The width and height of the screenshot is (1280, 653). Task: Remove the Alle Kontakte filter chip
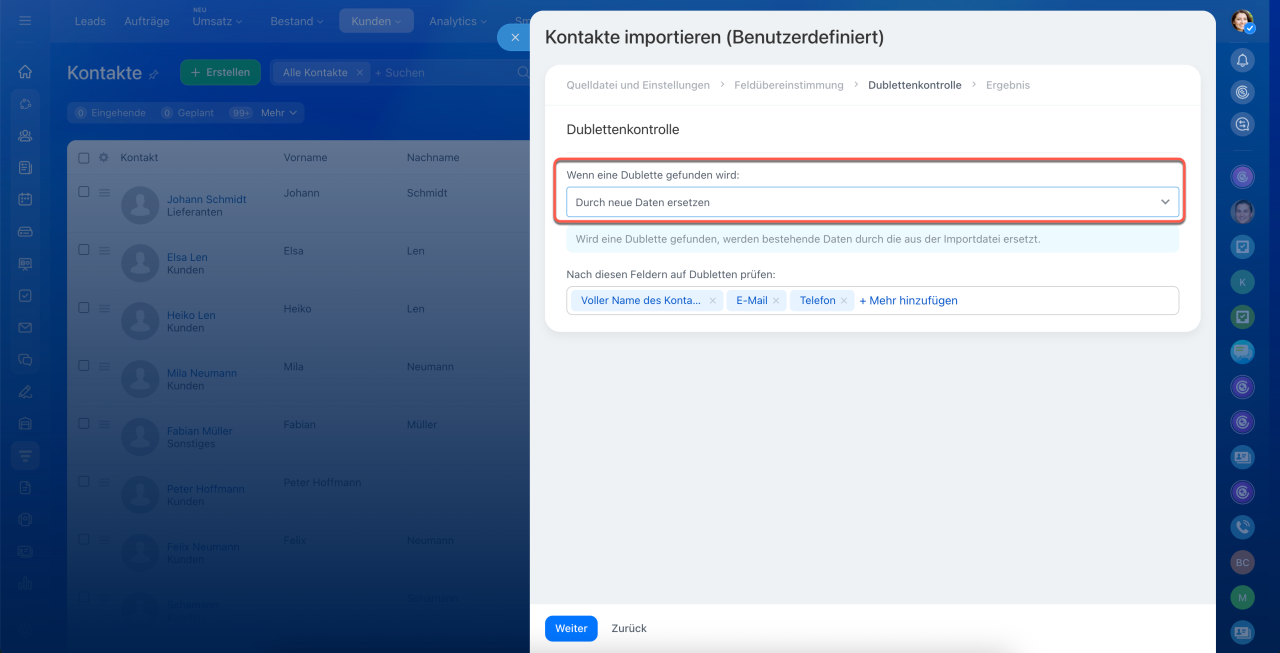coord(360,72)
